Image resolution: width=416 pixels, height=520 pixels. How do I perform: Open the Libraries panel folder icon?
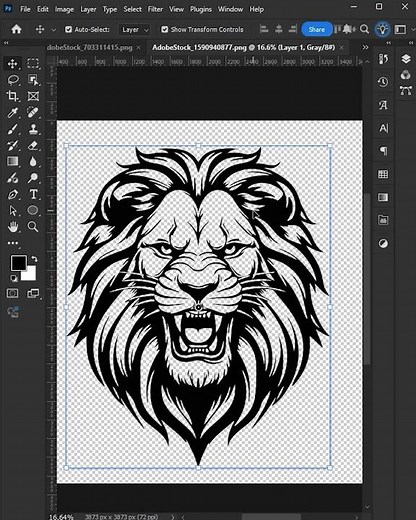[383, 220]
